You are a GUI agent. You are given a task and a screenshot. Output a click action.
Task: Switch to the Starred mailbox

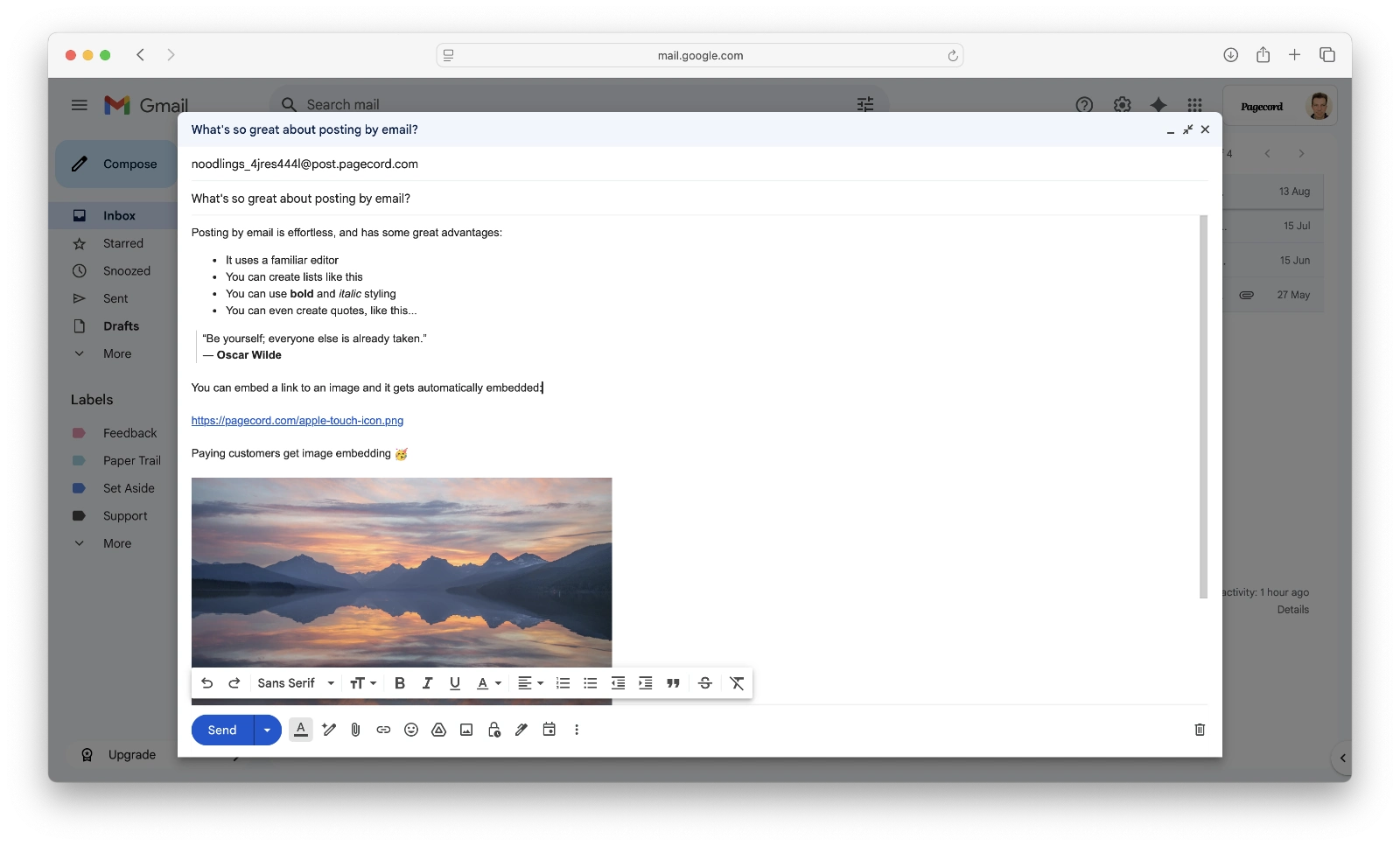[x=123, y=243]
